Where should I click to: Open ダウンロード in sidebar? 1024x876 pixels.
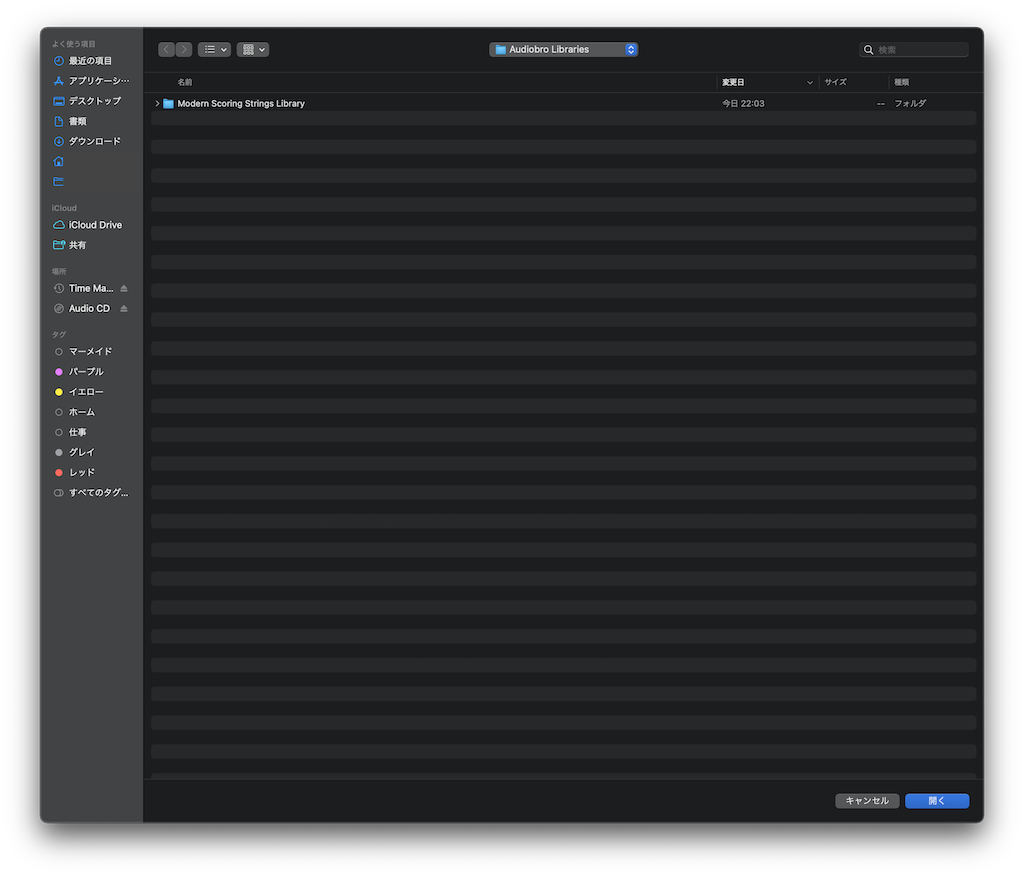pyautogui.click(x=94, y=141)
